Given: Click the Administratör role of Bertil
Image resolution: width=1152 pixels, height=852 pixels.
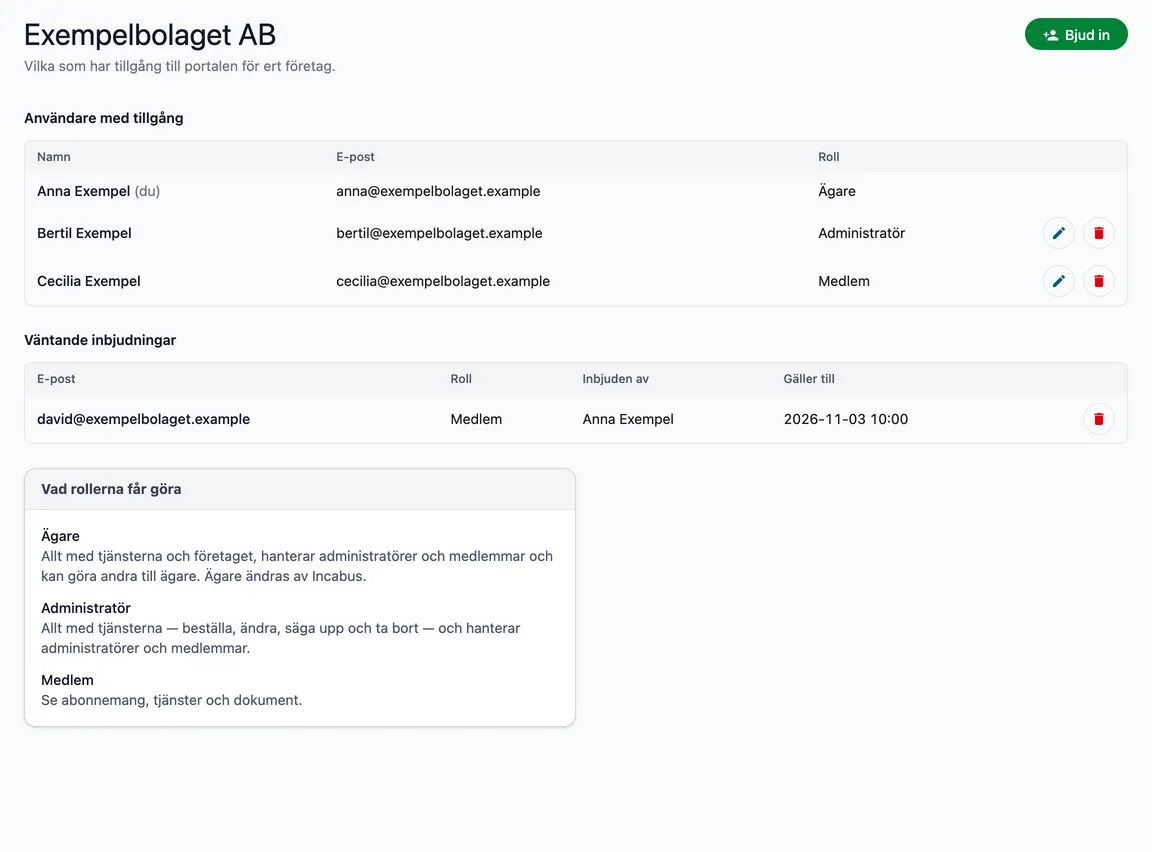Looking at the screenshot, I should (862, 233).
